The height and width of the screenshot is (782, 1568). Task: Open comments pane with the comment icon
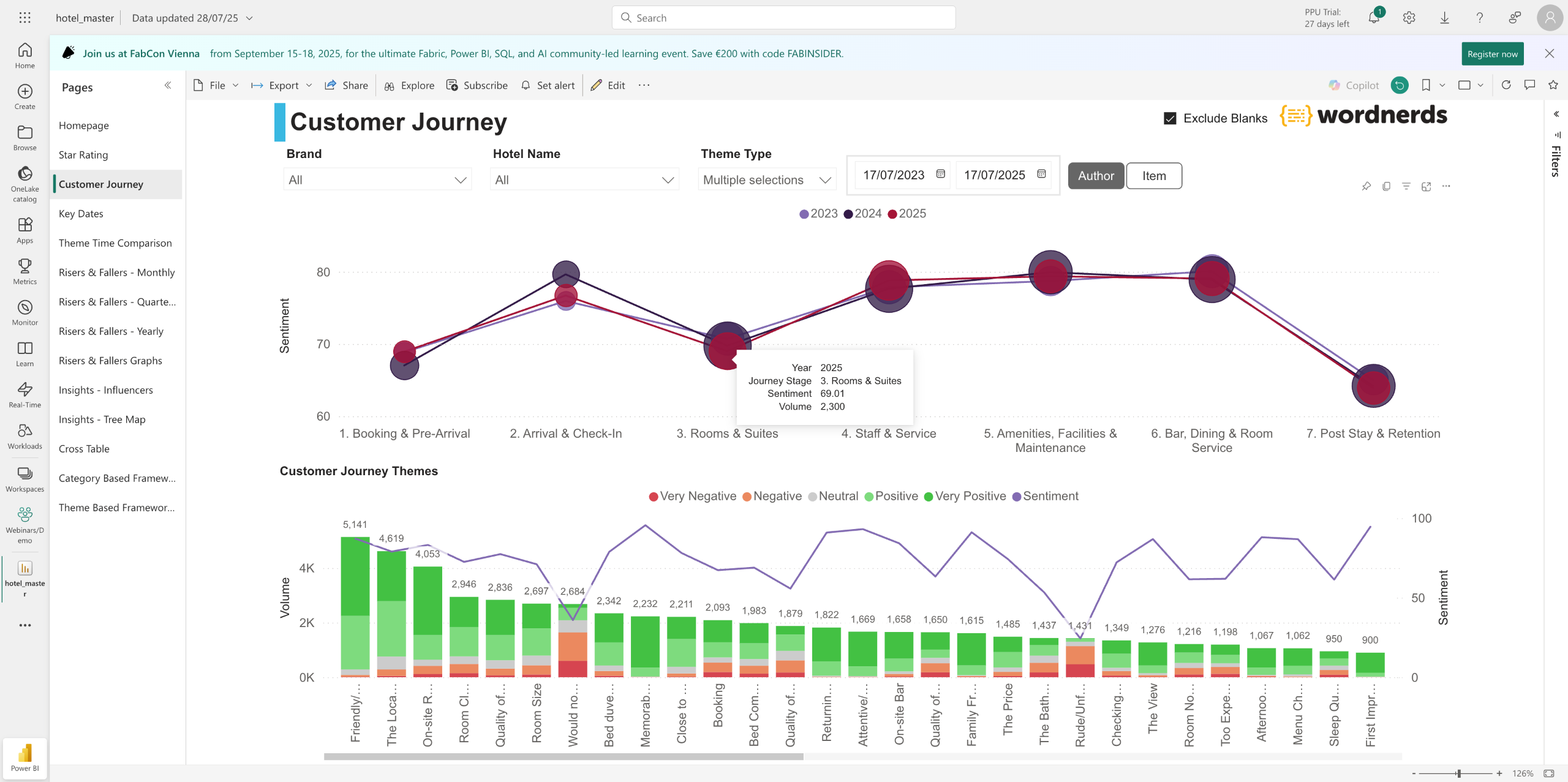(x=1529, y=85)
